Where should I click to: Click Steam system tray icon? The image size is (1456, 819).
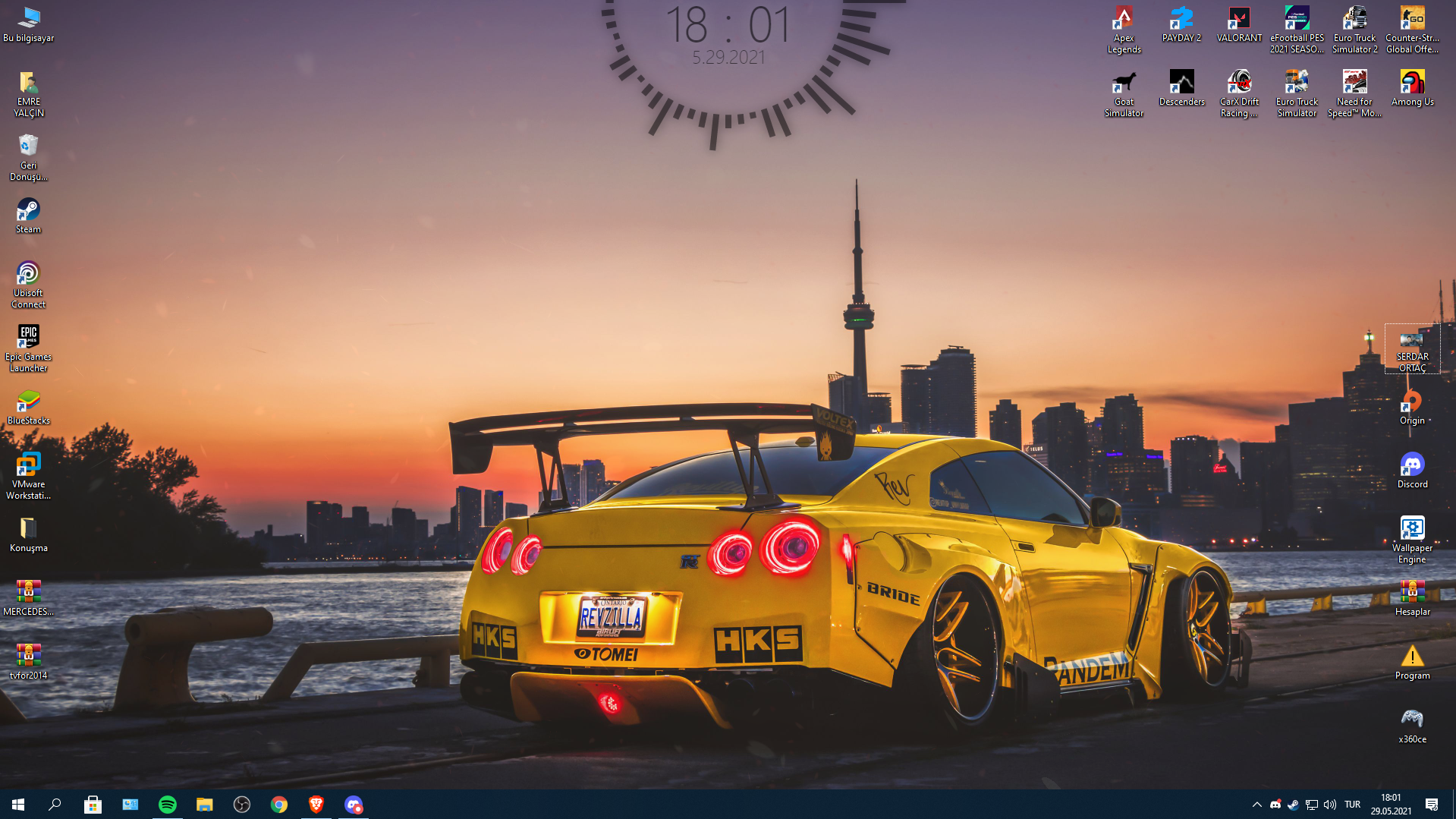coord(1293,805)
